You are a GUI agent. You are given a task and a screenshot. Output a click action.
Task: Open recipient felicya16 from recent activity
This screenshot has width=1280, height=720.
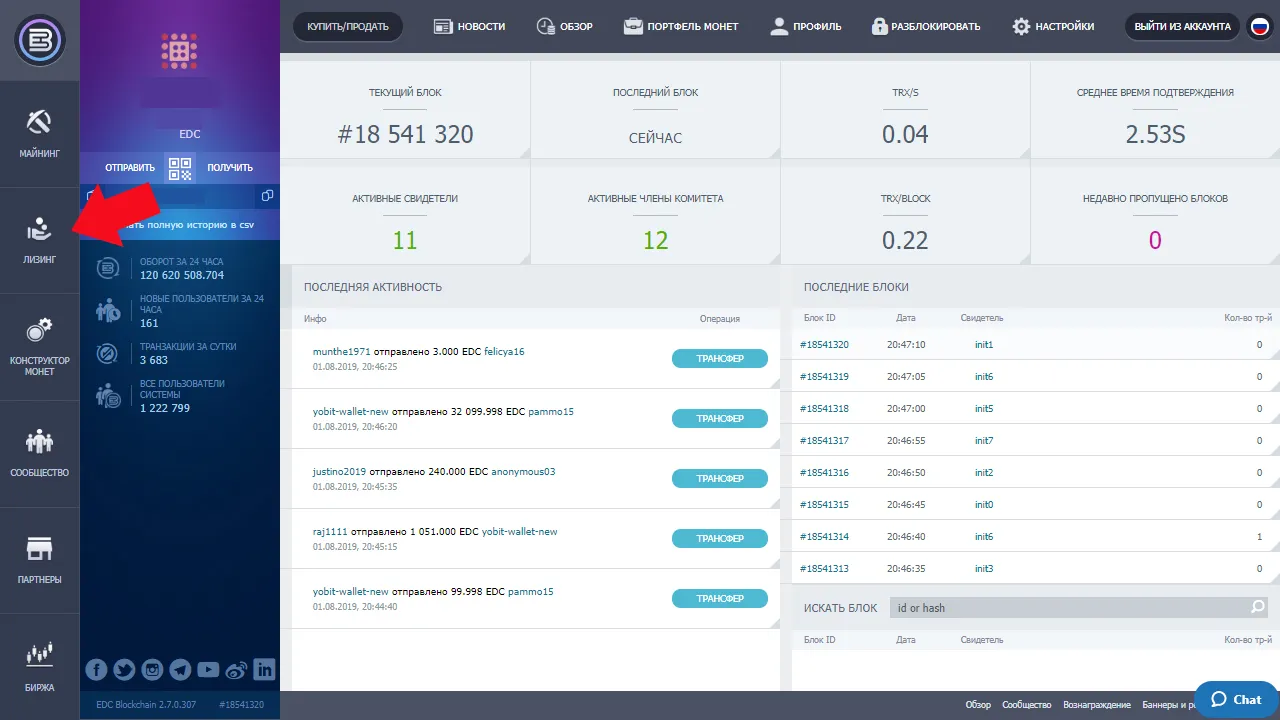coord(504,352)
